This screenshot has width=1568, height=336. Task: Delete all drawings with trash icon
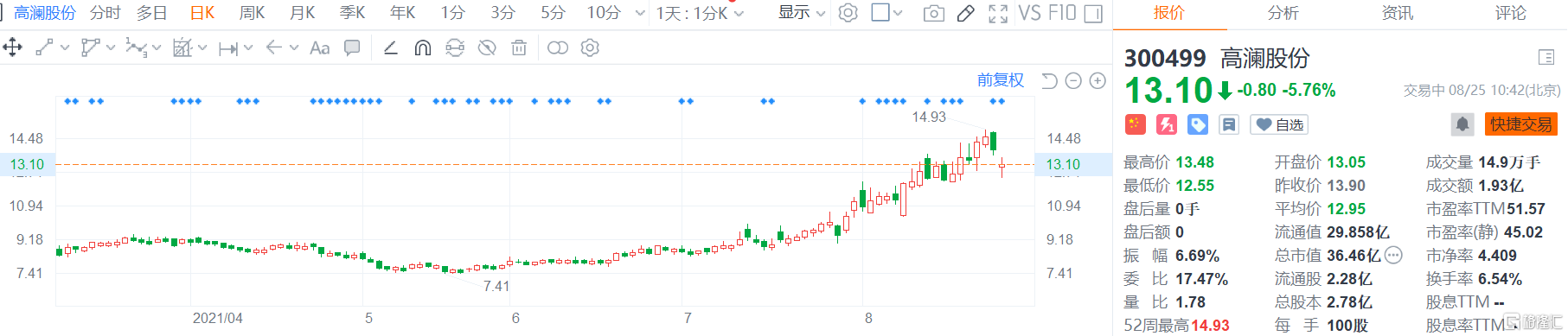pos(519,48)
